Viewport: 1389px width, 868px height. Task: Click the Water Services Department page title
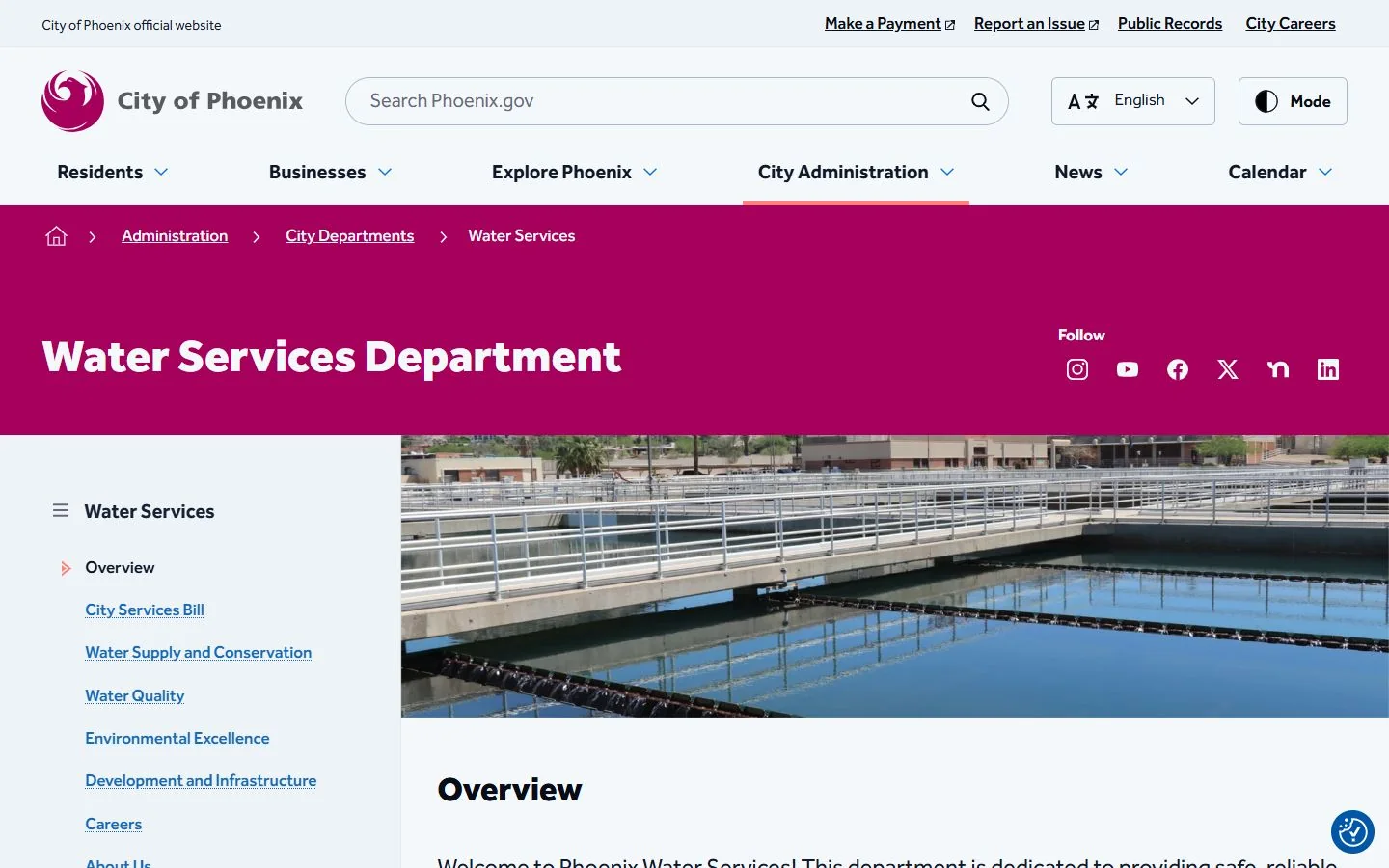point(332,357)
